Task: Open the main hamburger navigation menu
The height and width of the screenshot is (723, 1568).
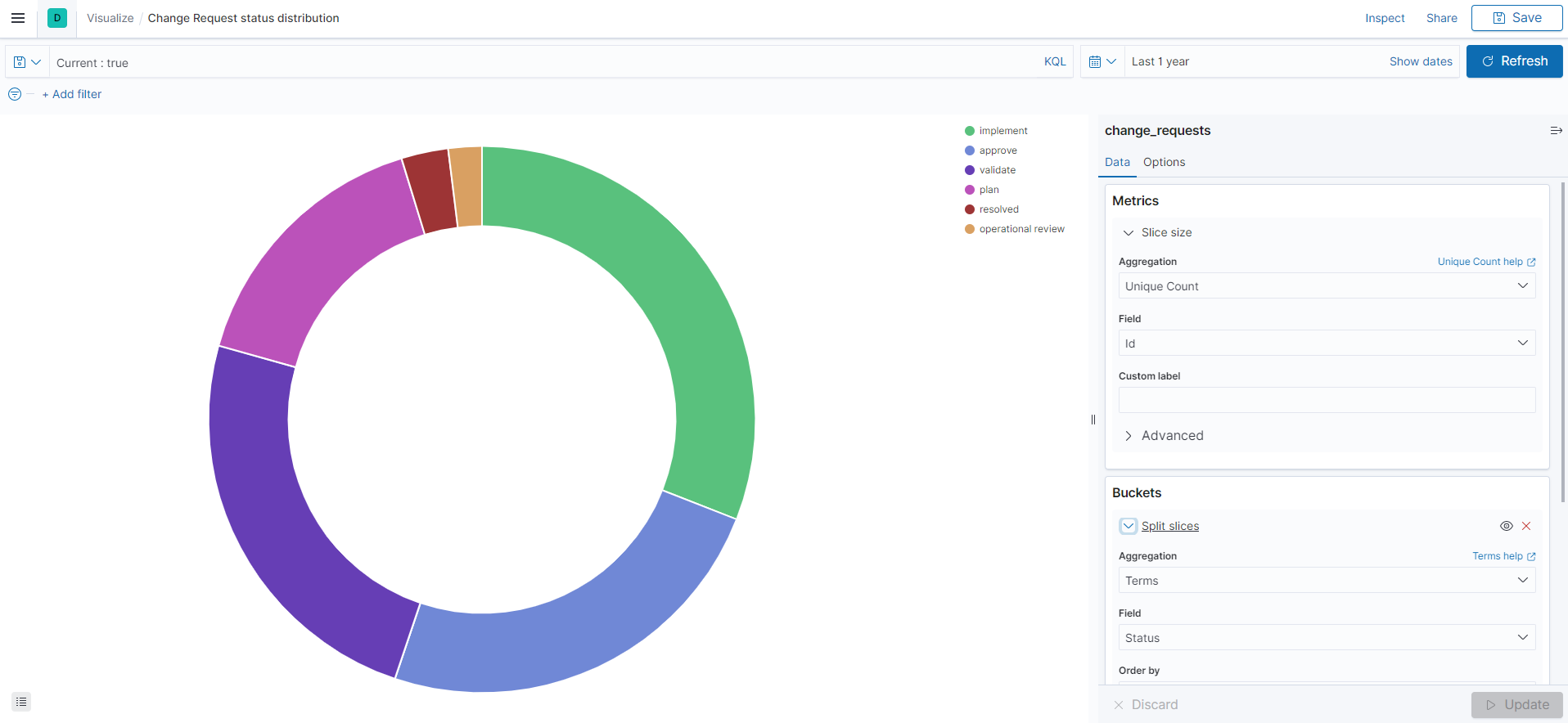Action: coord(18,18)
